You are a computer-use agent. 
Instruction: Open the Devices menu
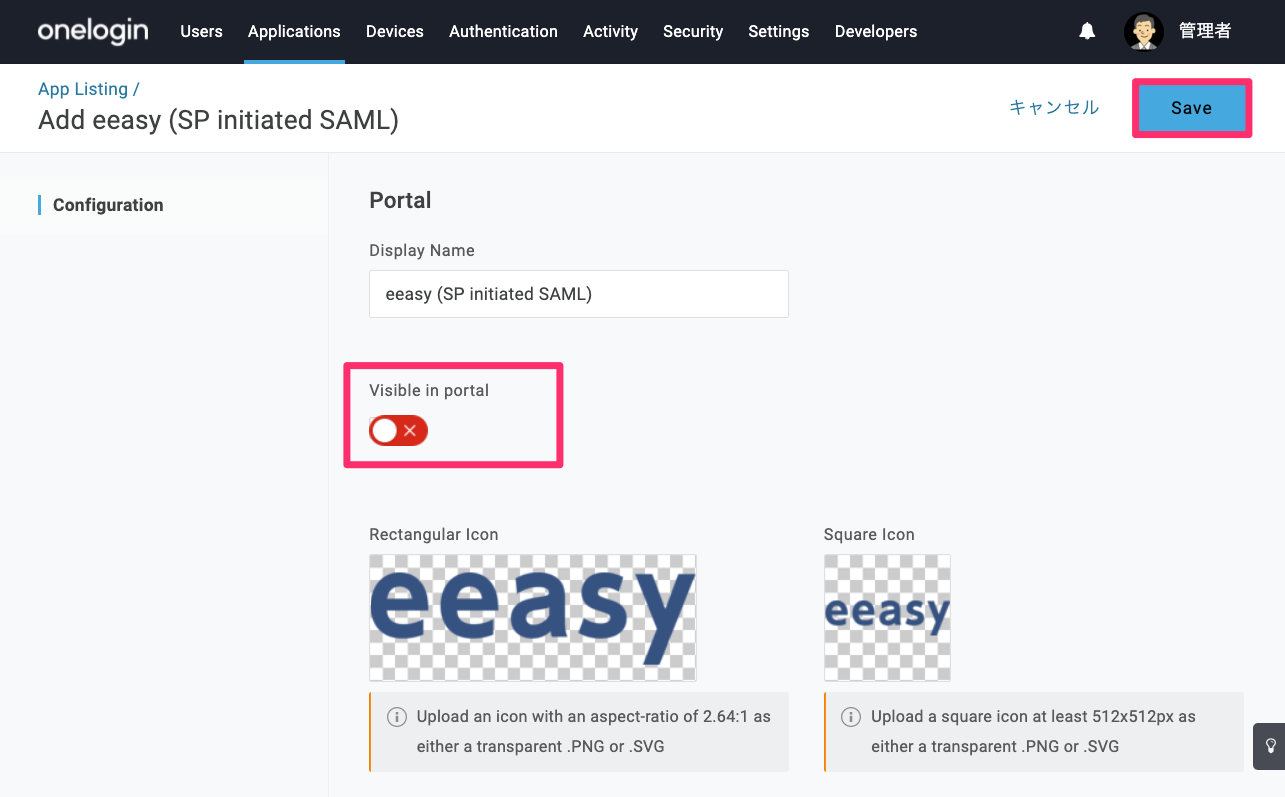point(395,32)
